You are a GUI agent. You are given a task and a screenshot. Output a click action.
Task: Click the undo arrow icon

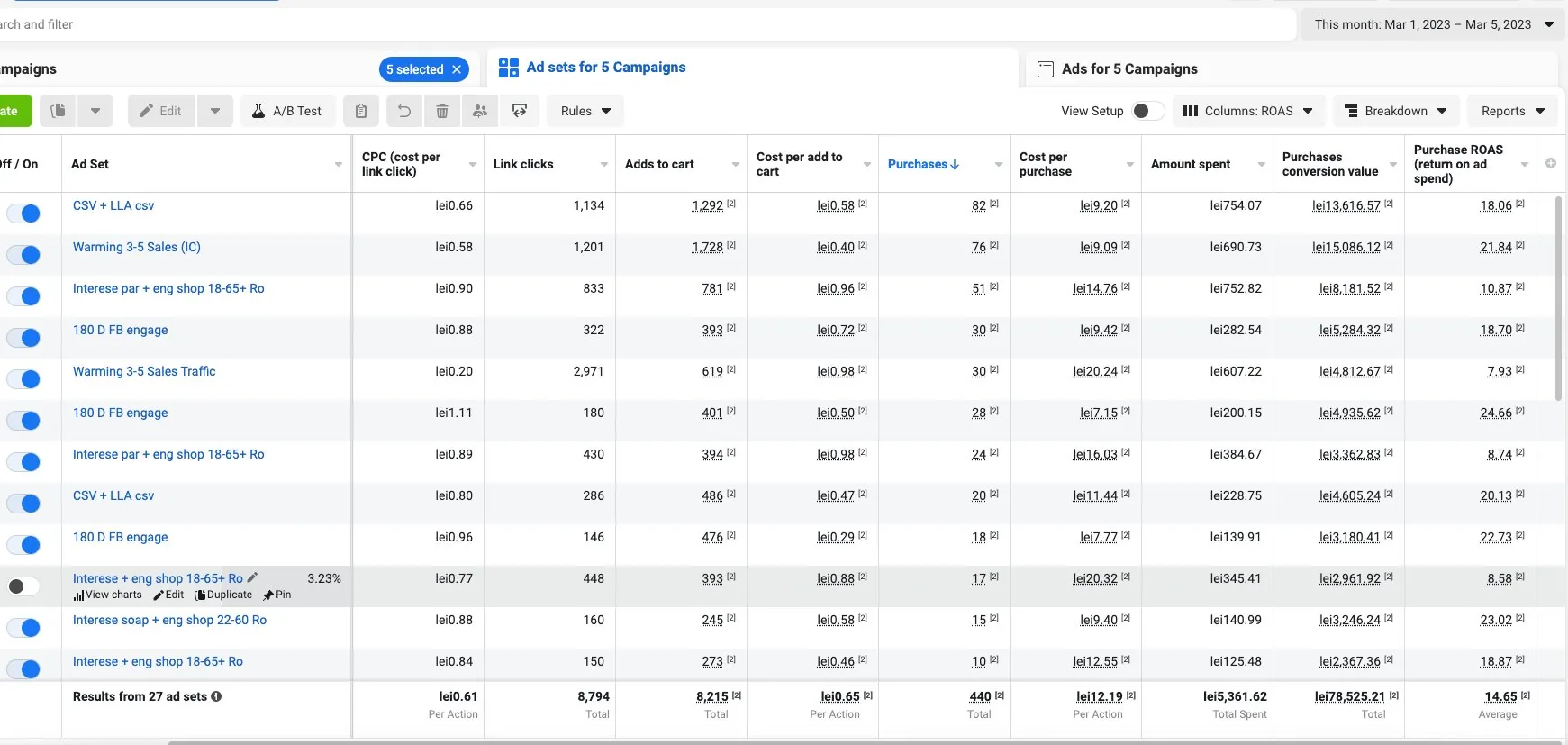[404, 111]
